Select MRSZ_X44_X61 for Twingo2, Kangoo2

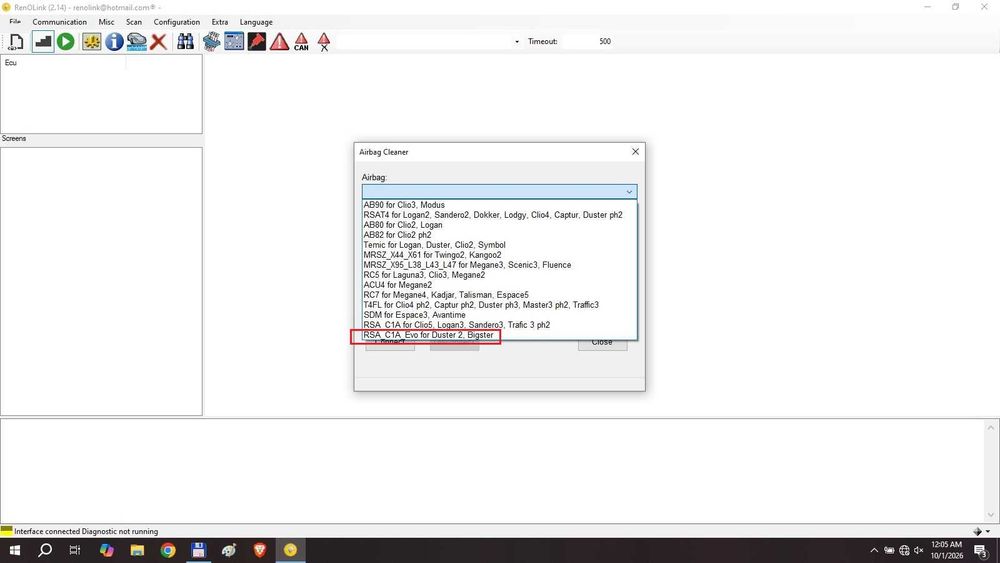499,255
